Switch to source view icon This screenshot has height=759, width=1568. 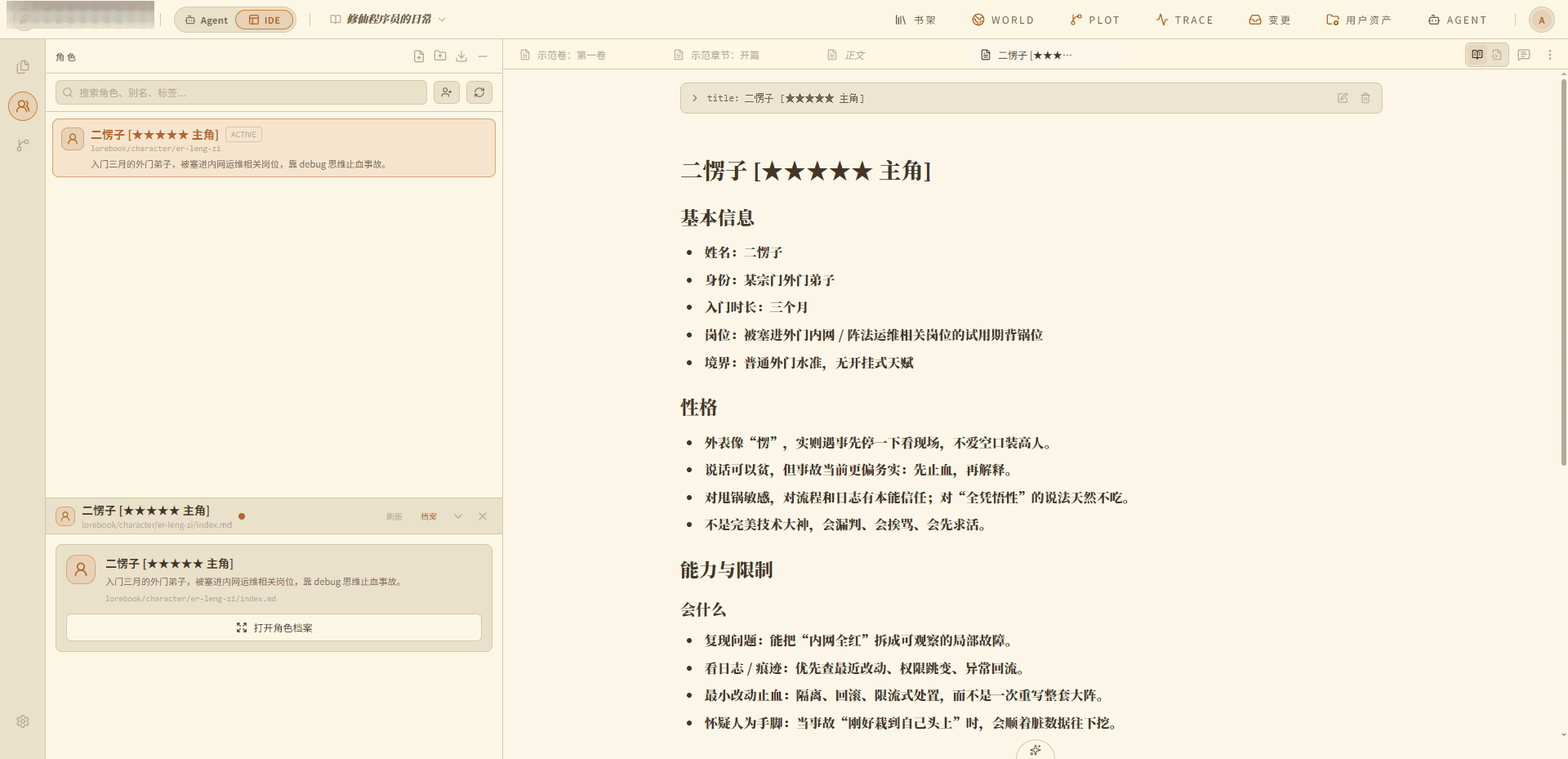[1497, 55]
